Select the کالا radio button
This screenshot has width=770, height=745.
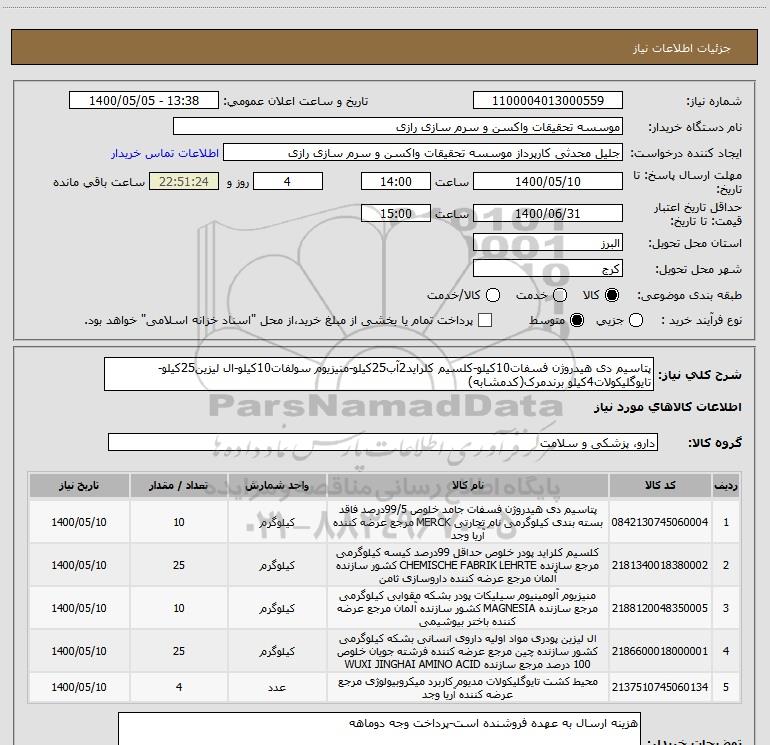[x=612, y=295]
